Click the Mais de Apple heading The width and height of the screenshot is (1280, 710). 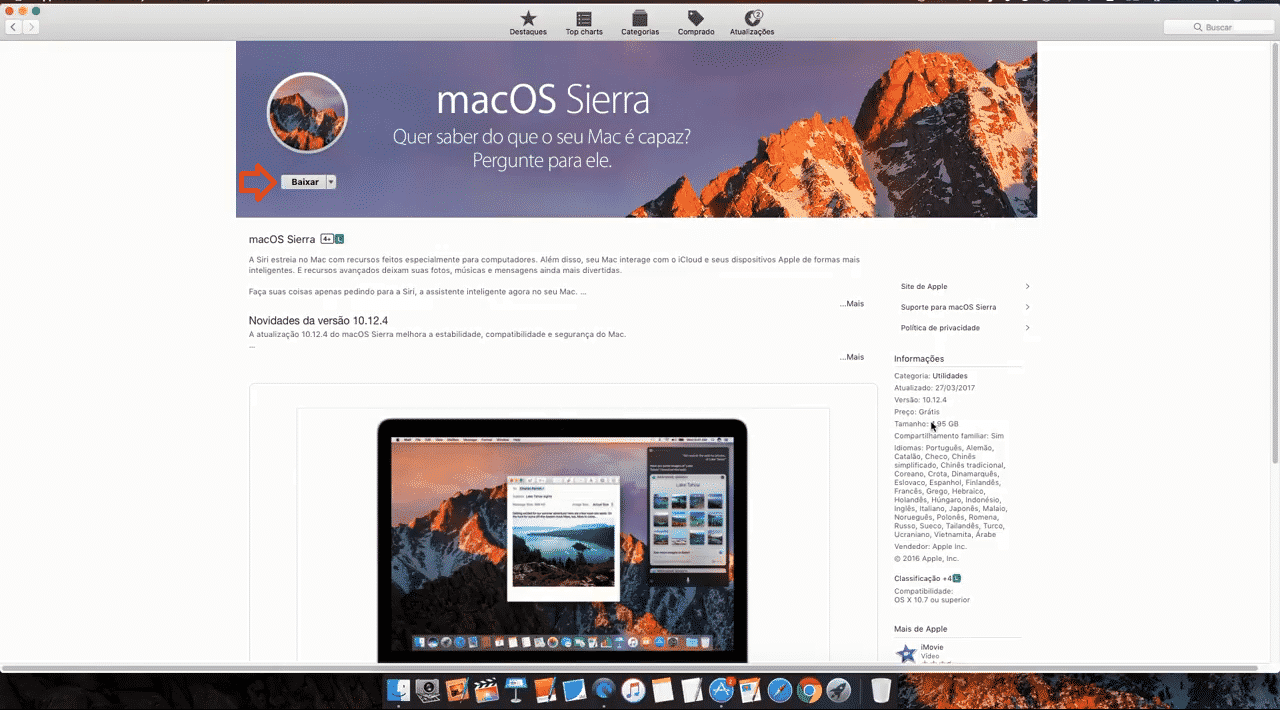click(920, 629)
